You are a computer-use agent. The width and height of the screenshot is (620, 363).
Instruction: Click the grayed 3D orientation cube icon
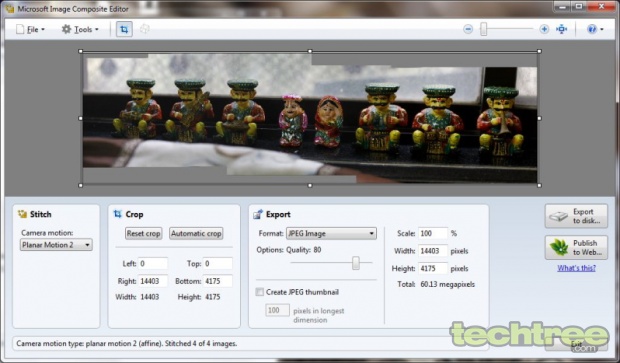click(145, 29)
